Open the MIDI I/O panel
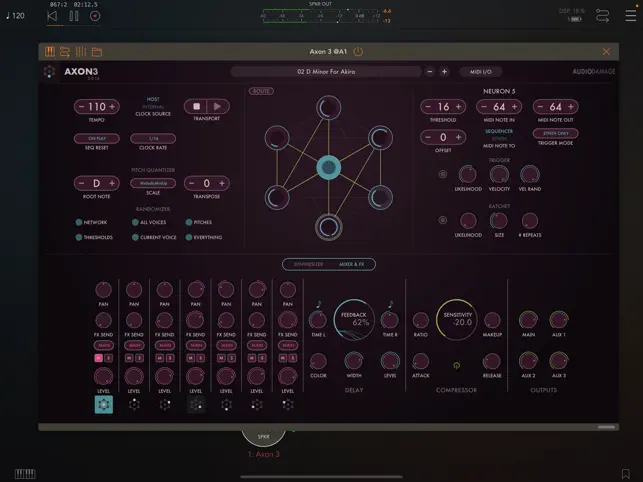Image resolution: width=643 pixels, height=482 pixels. [481, 72]
